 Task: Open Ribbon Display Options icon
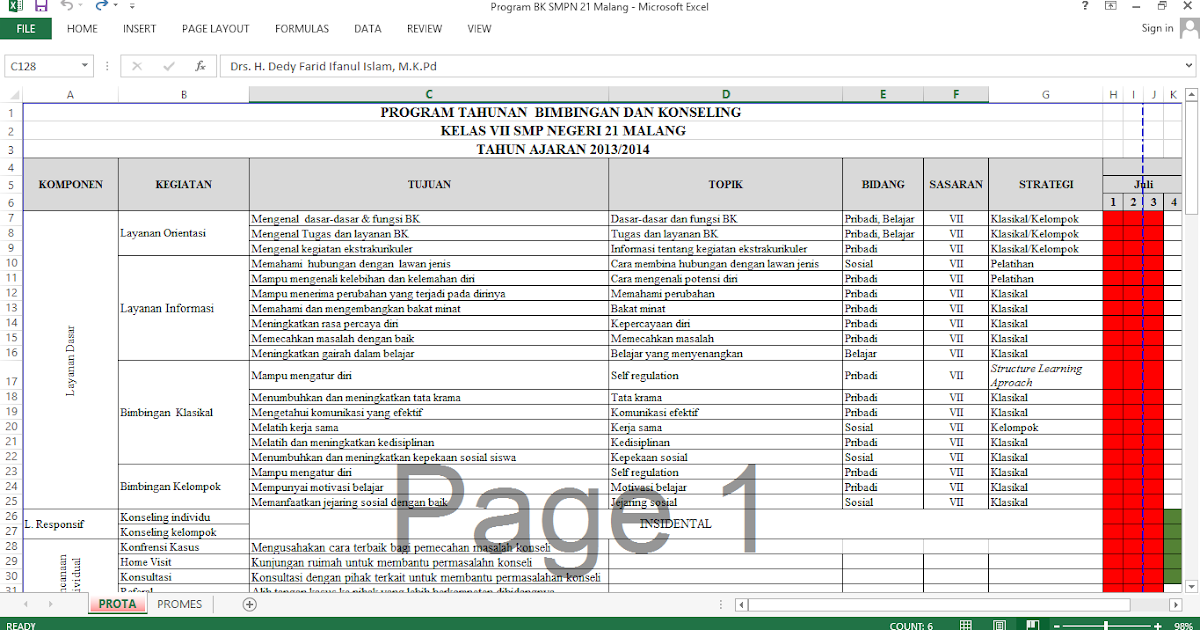point(1111,6)
